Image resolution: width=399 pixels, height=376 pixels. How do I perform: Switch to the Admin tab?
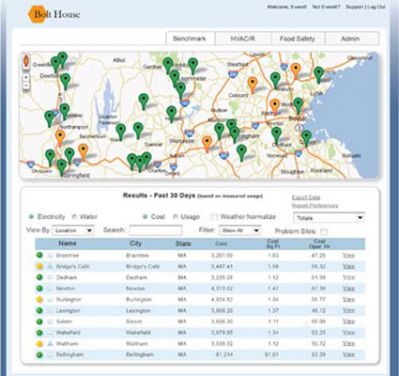point(351,39)
